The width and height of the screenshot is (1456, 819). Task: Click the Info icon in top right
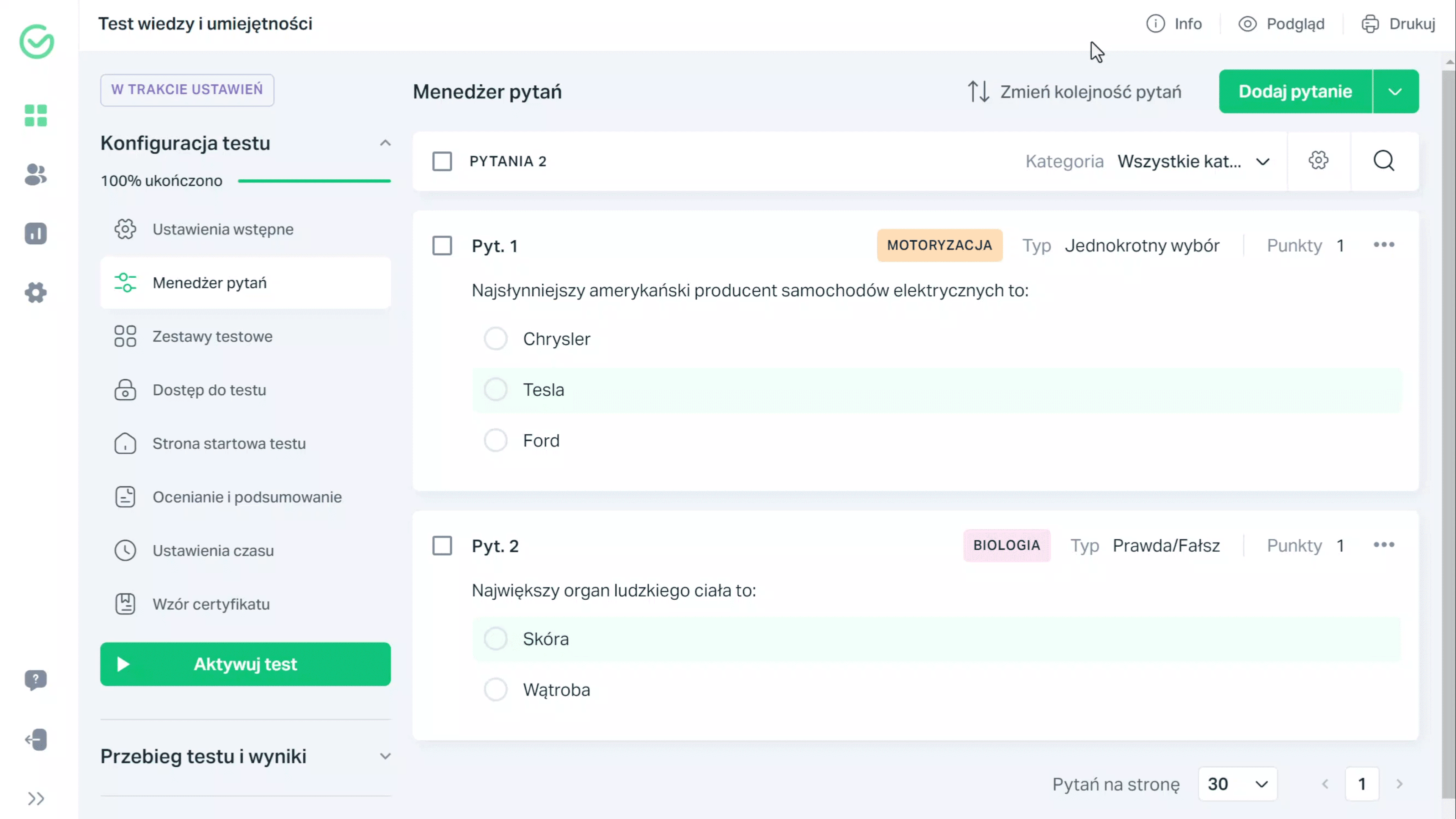pyautogui.click(x=1155, y=23)
